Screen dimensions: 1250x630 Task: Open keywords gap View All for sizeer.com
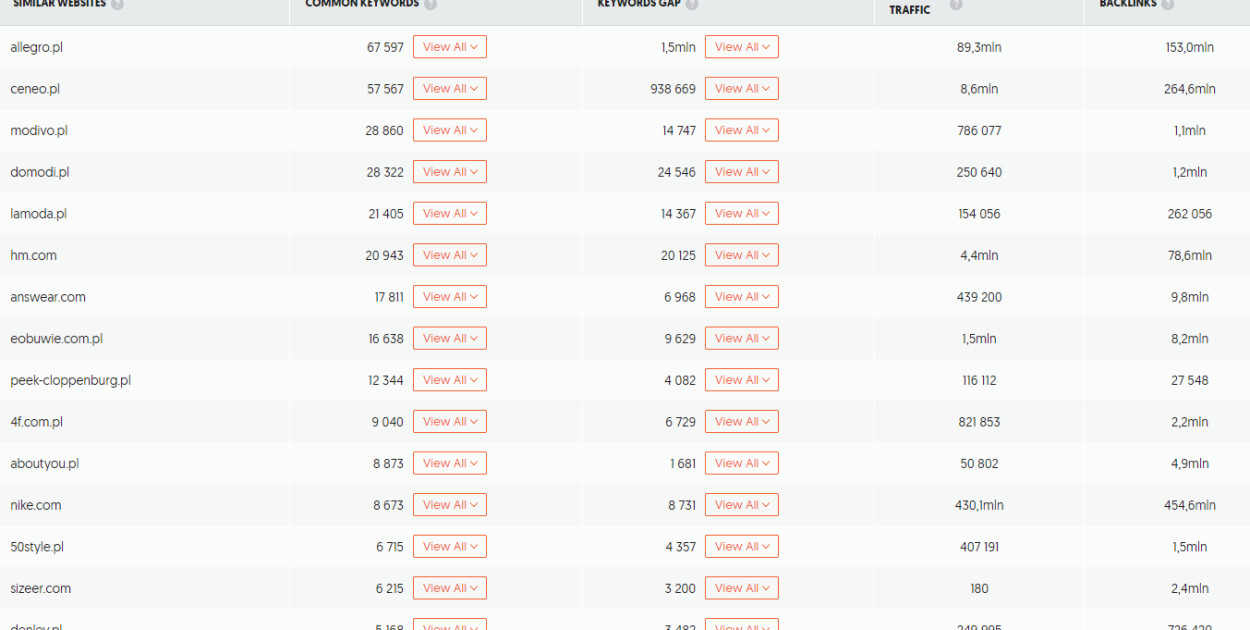[x=741, y=588]
